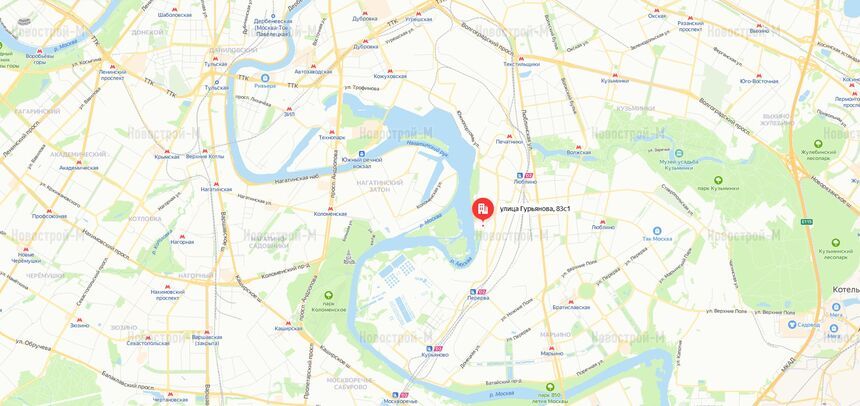Click the Коломенская metro station label
Screen dimensions: 860x406
tap(330, 214)
